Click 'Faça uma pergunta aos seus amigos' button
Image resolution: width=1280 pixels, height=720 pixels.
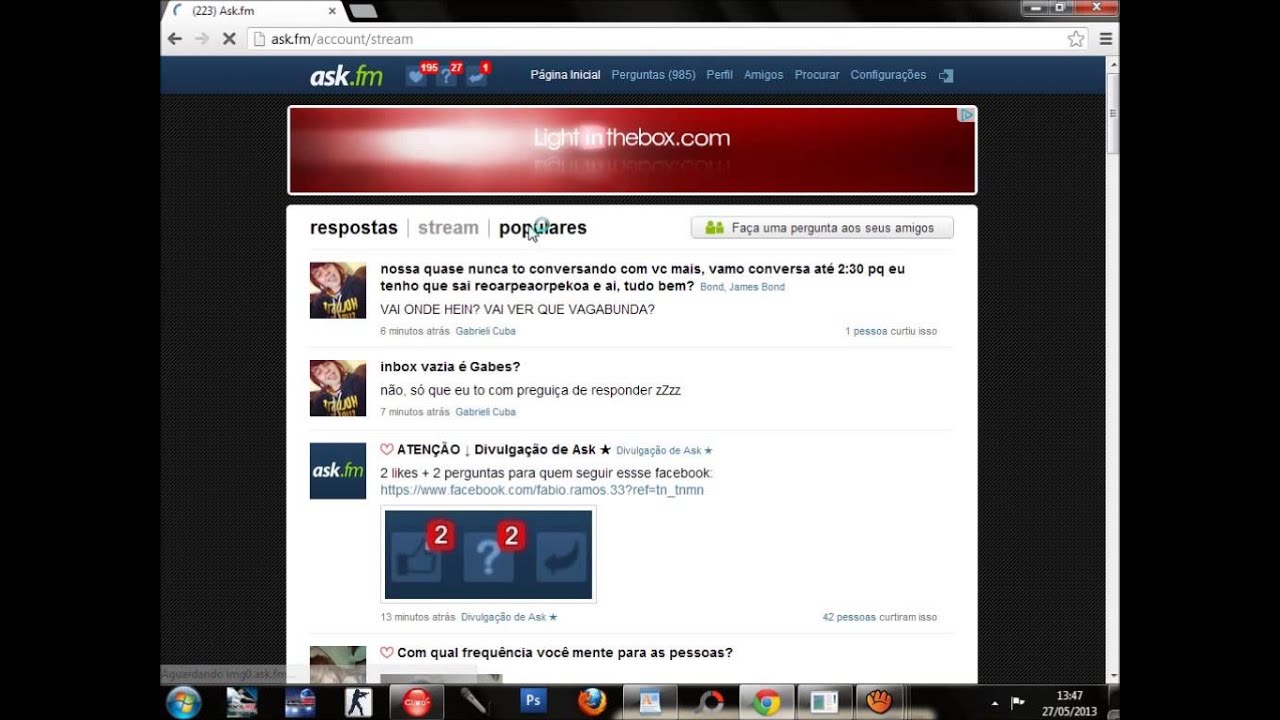pos(822,228)
